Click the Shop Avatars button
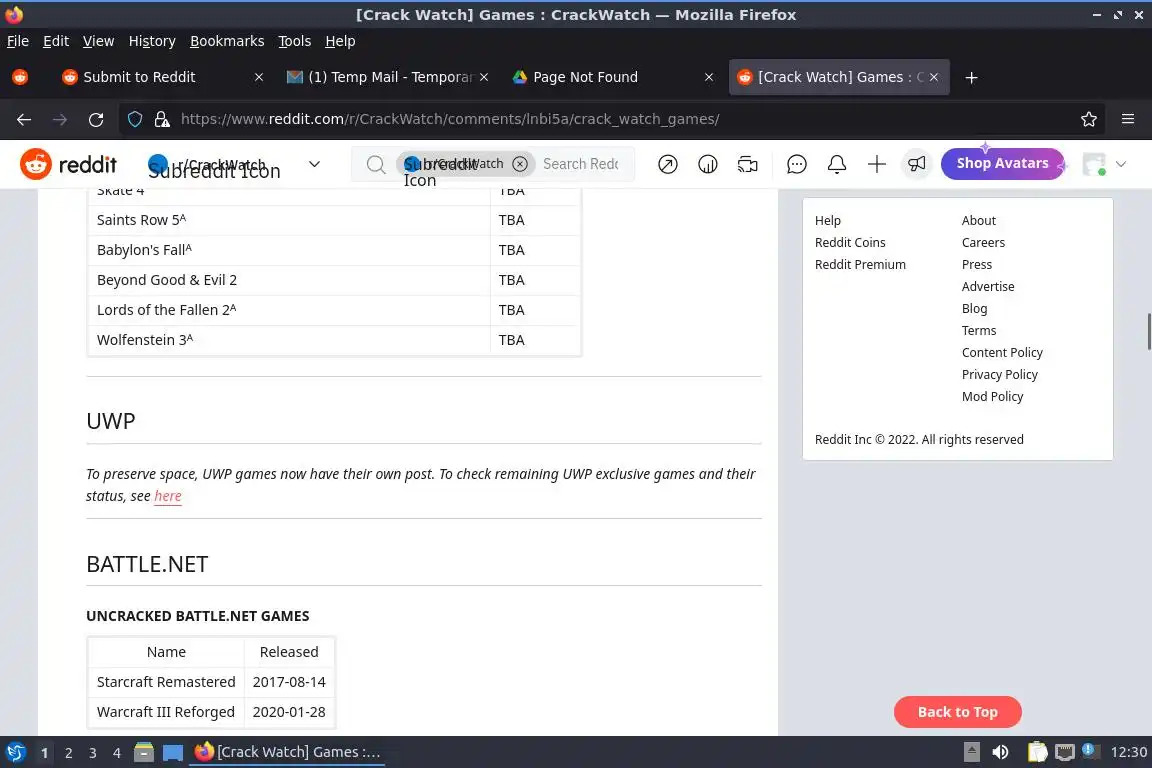 click(x=1002, y=163)
